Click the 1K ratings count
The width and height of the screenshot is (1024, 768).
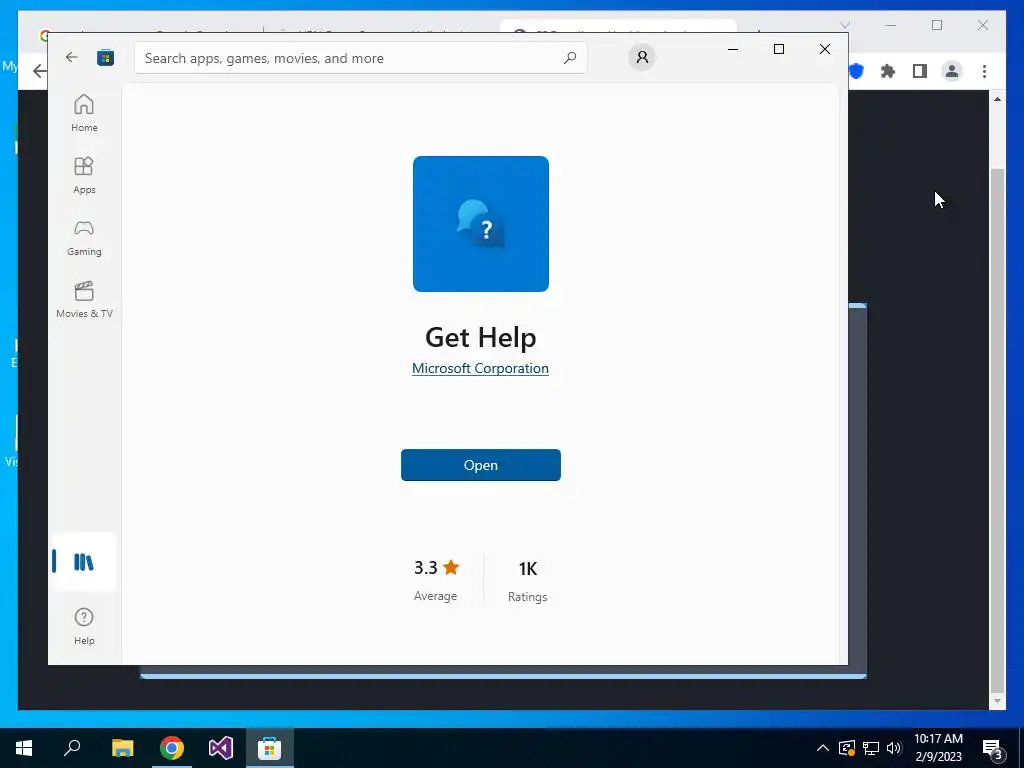pos(528,569)
